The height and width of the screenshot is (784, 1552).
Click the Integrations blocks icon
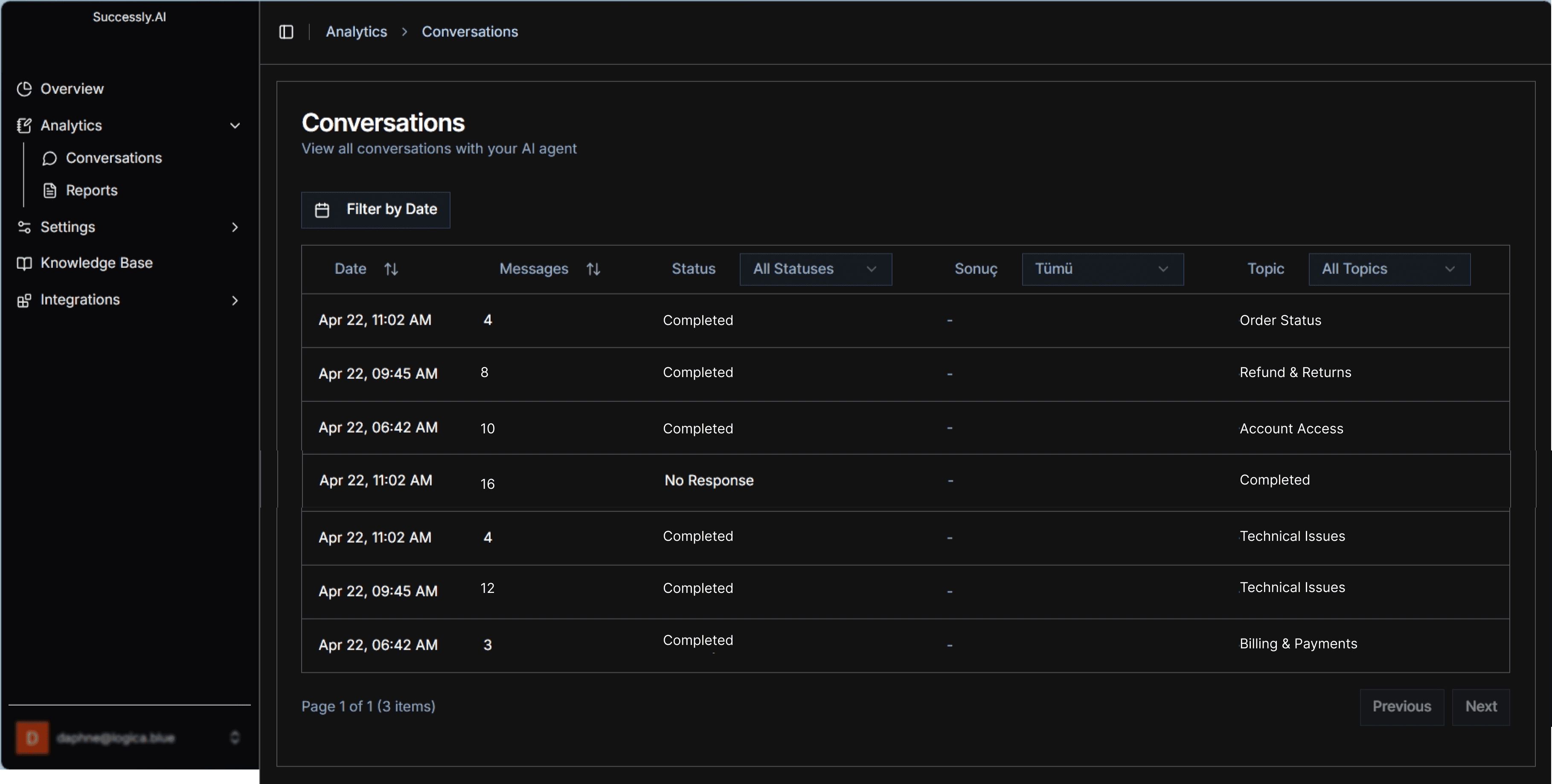pos(24,300)
